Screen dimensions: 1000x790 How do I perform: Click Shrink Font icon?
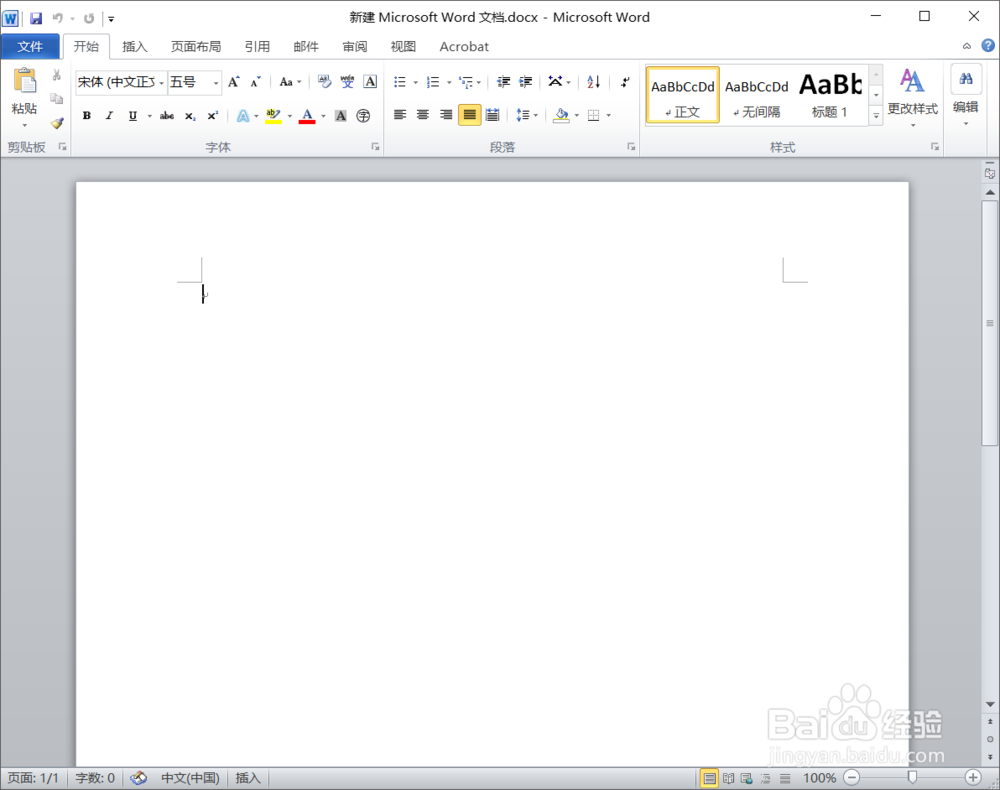pyautogui.click(x=255, y=82)
